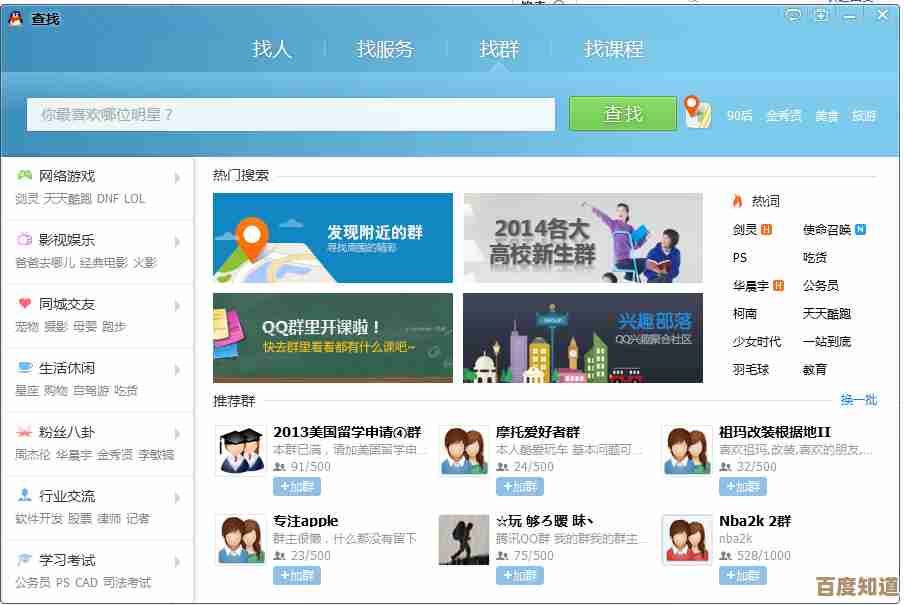
Task: Click the 学习考试 graduation cap icon
Action: coord(24,560)
